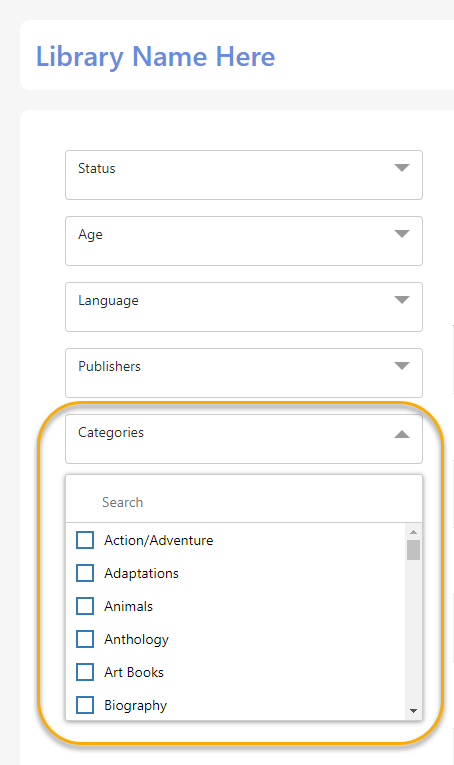Toggle the Art Books checkbox
The width and height of the screenshot is (454, 765).
click(85, 672)
